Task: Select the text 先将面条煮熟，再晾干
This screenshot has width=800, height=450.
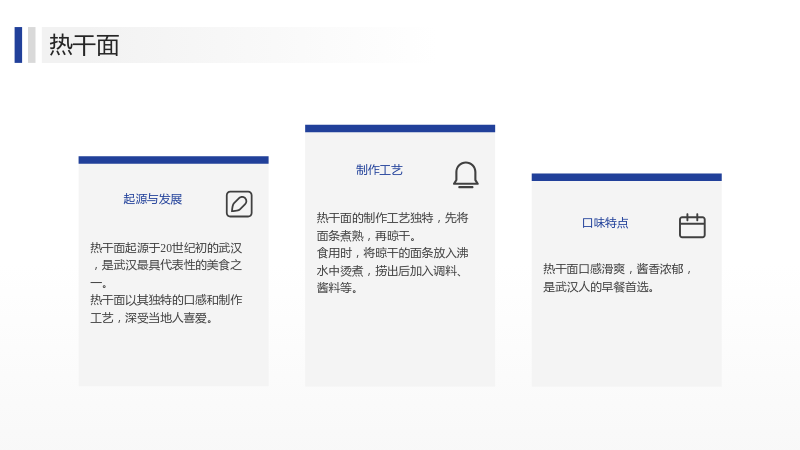Action: 392,227
